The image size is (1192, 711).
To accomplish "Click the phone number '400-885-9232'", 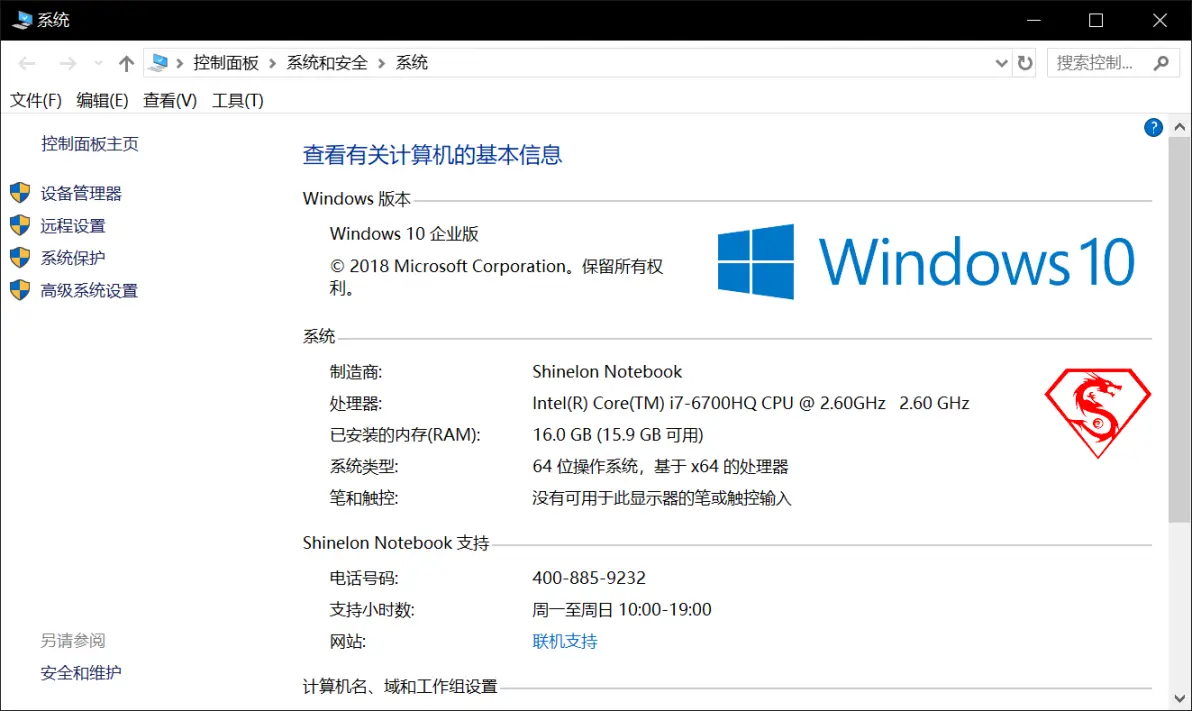I will point(589,578).
